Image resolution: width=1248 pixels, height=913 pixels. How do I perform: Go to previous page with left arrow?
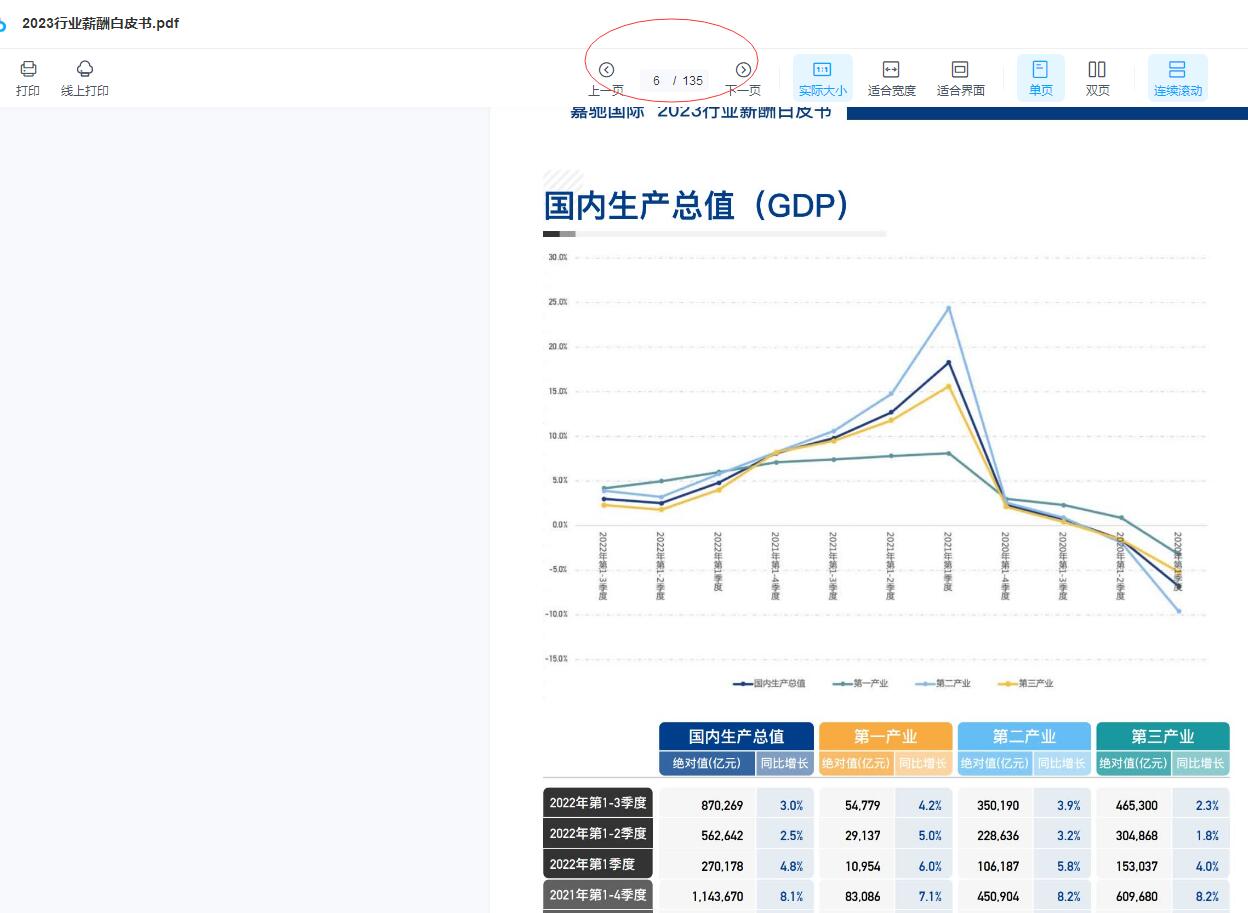click(x=606, y=70)
